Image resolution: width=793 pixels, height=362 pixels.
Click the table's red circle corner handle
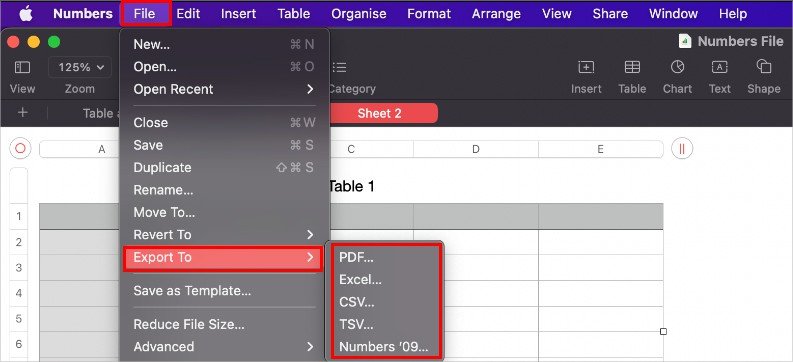coord(20,149)
